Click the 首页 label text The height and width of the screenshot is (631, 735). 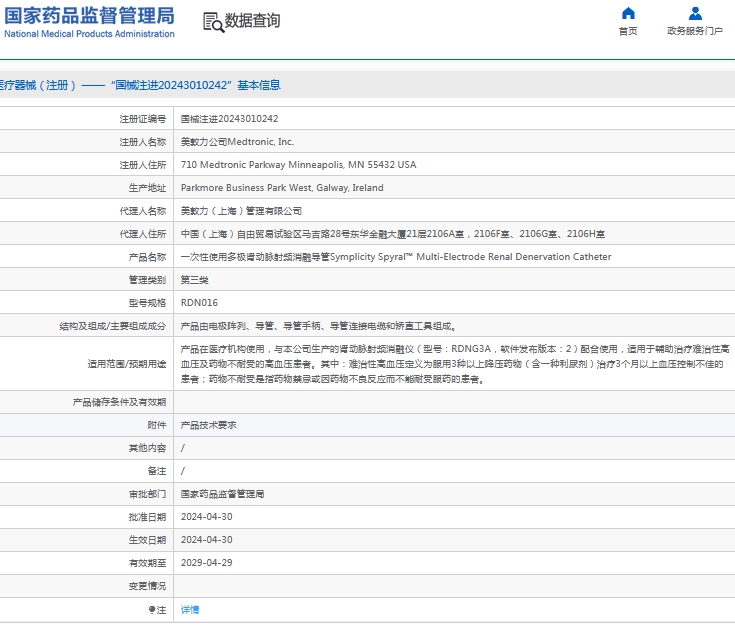(628, 31)
